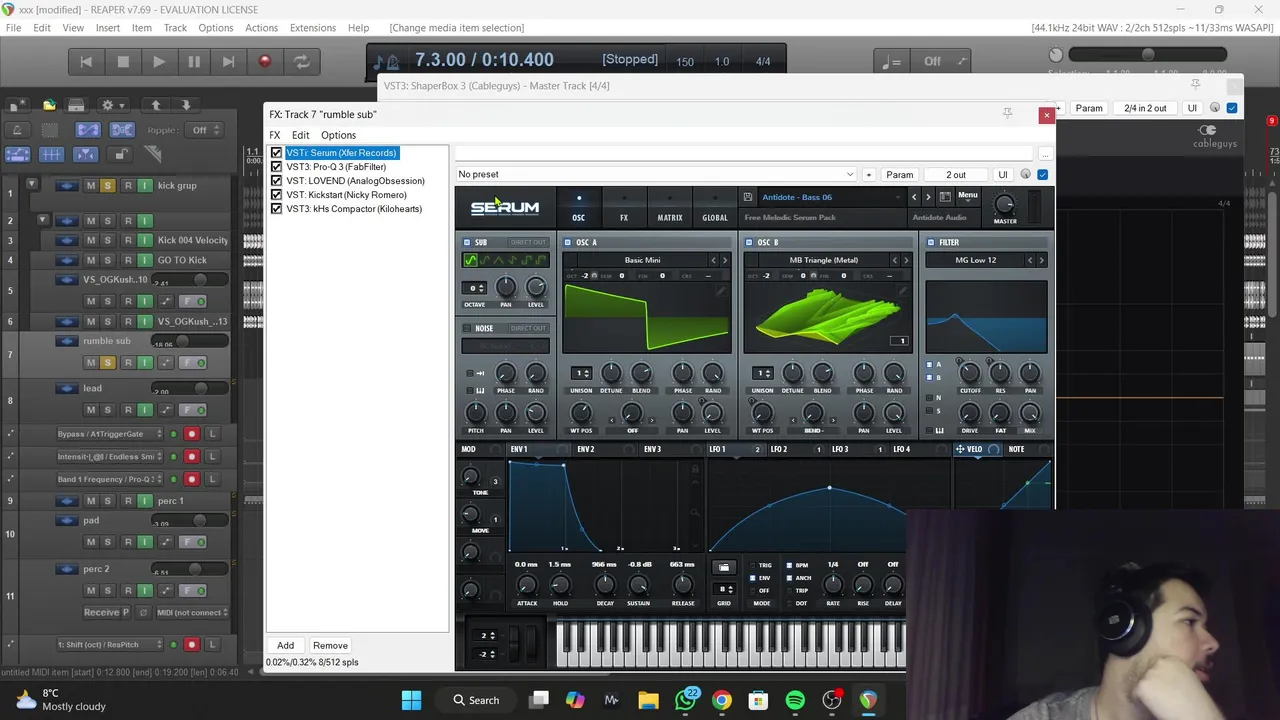Click the Go to start transport button

86,62
